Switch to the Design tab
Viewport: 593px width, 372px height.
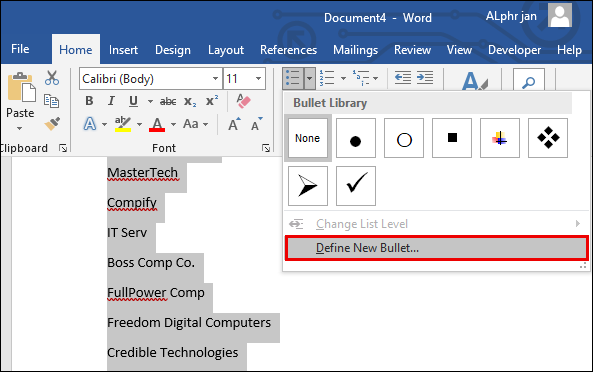173,50
